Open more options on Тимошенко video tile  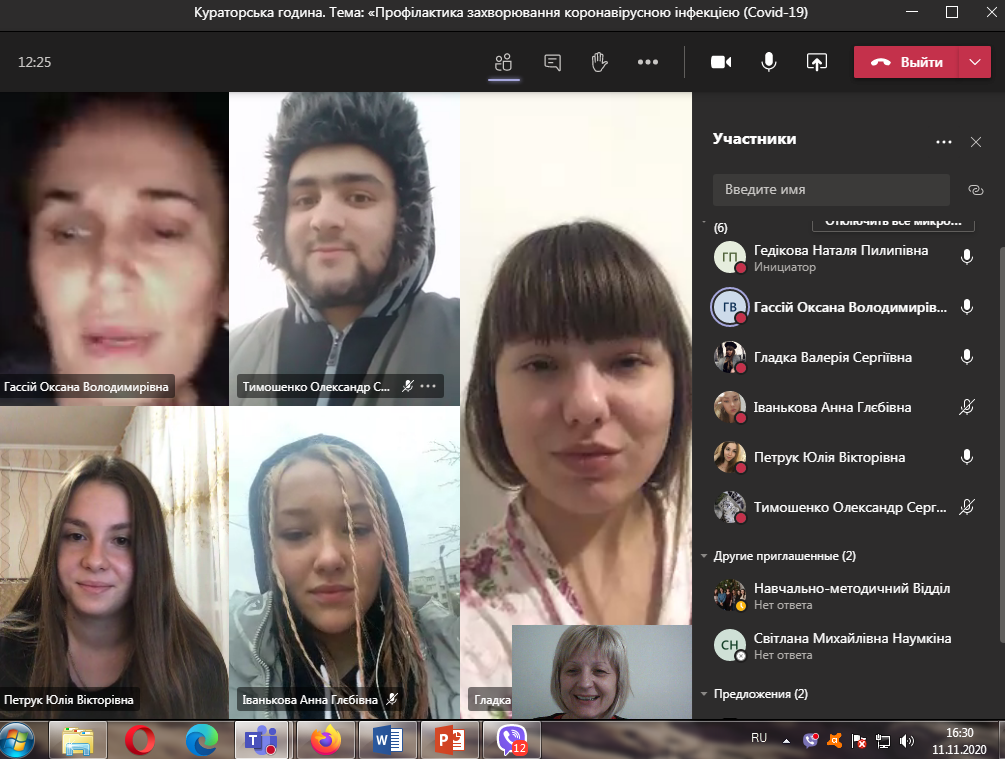[x=428, y=386]
